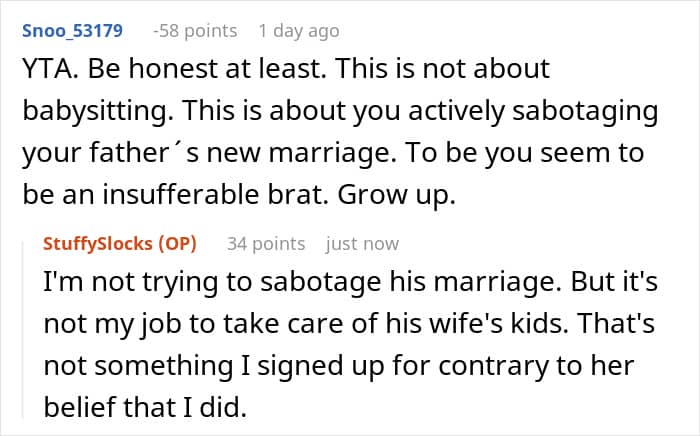Collapse the reply thread via vertical line
Viewport: 700px width, 436px height.
tap(24, 329)
